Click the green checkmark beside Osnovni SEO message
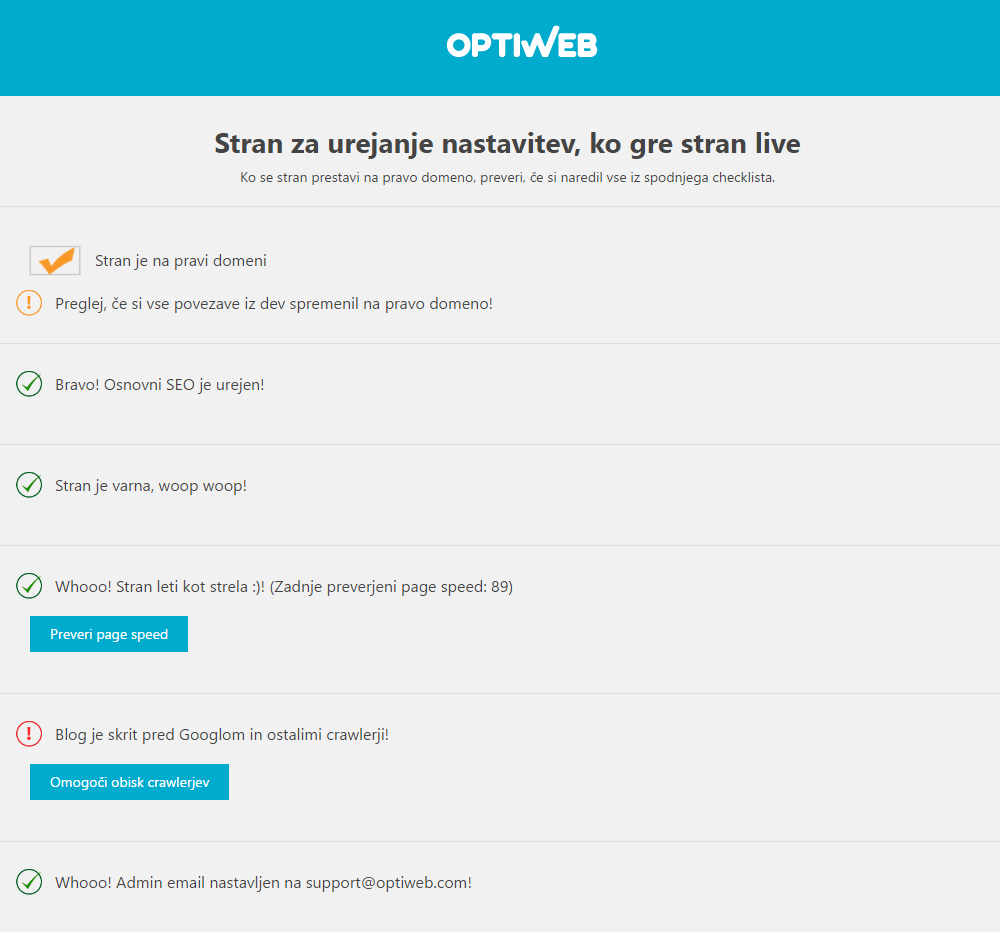Screen dimensions: 1000x932 [x=29, y=384]
